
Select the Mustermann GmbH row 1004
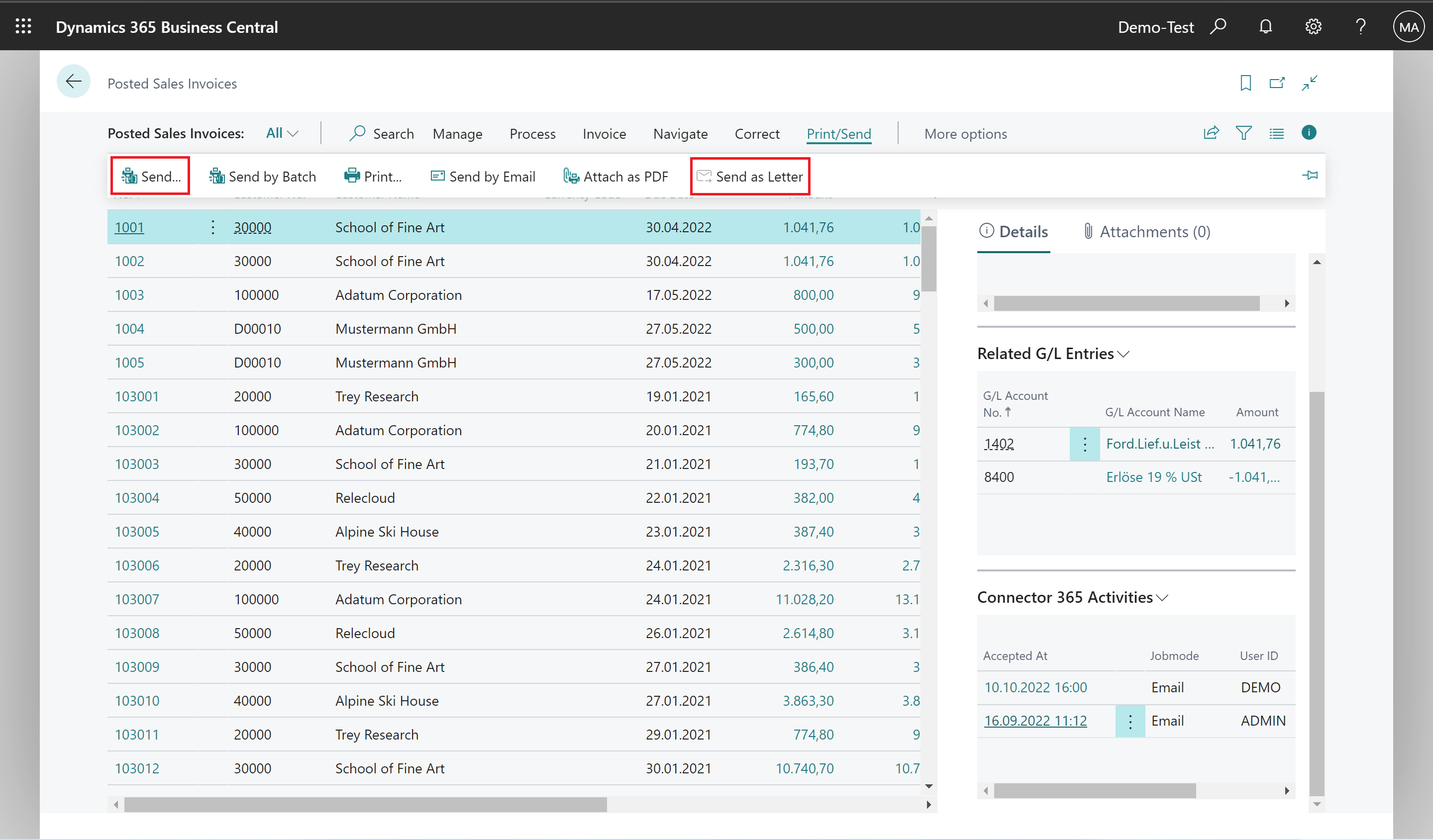click(513, 329)
